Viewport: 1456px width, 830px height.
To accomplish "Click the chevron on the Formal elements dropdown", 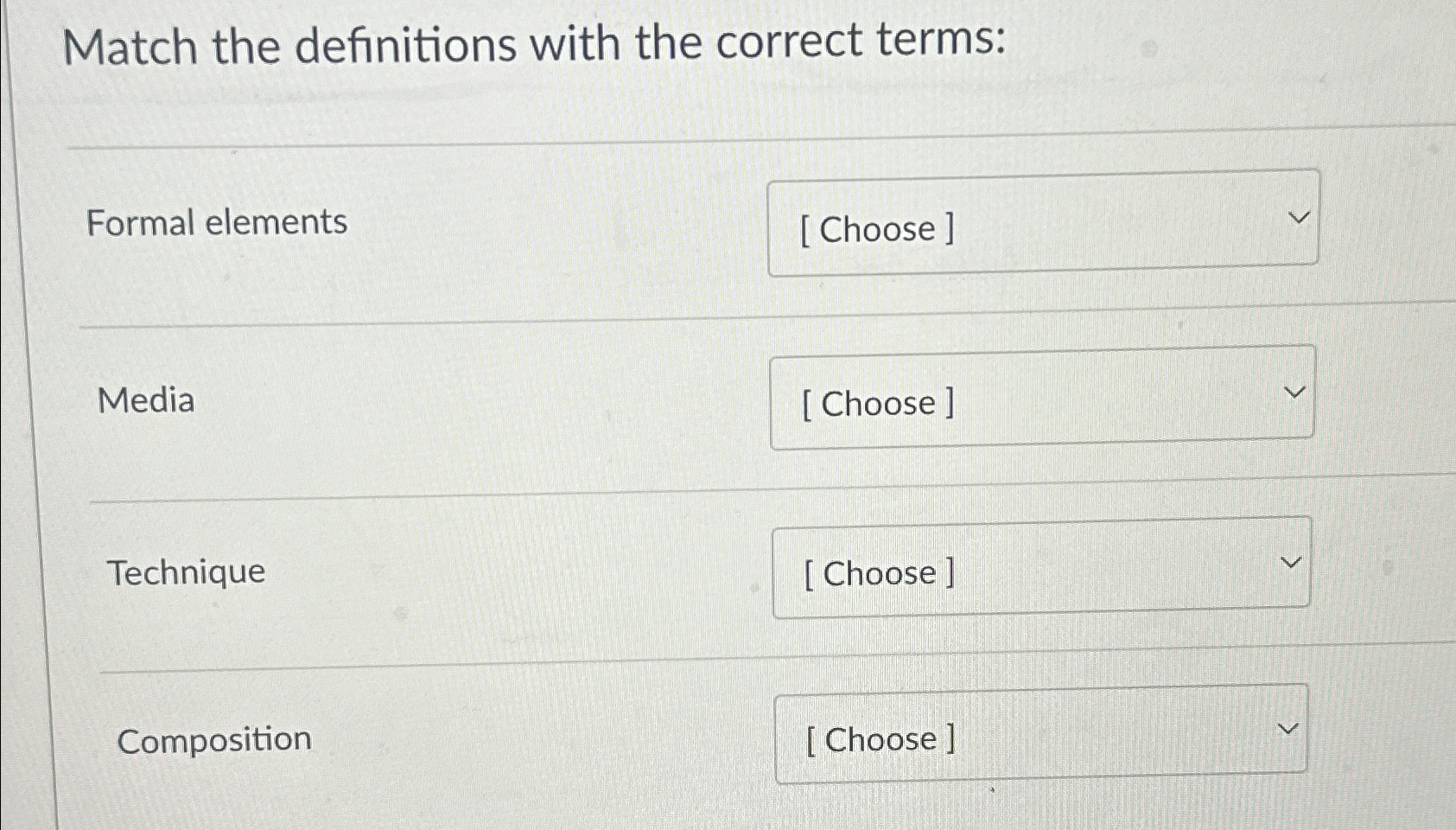I will coord(1300,218).
